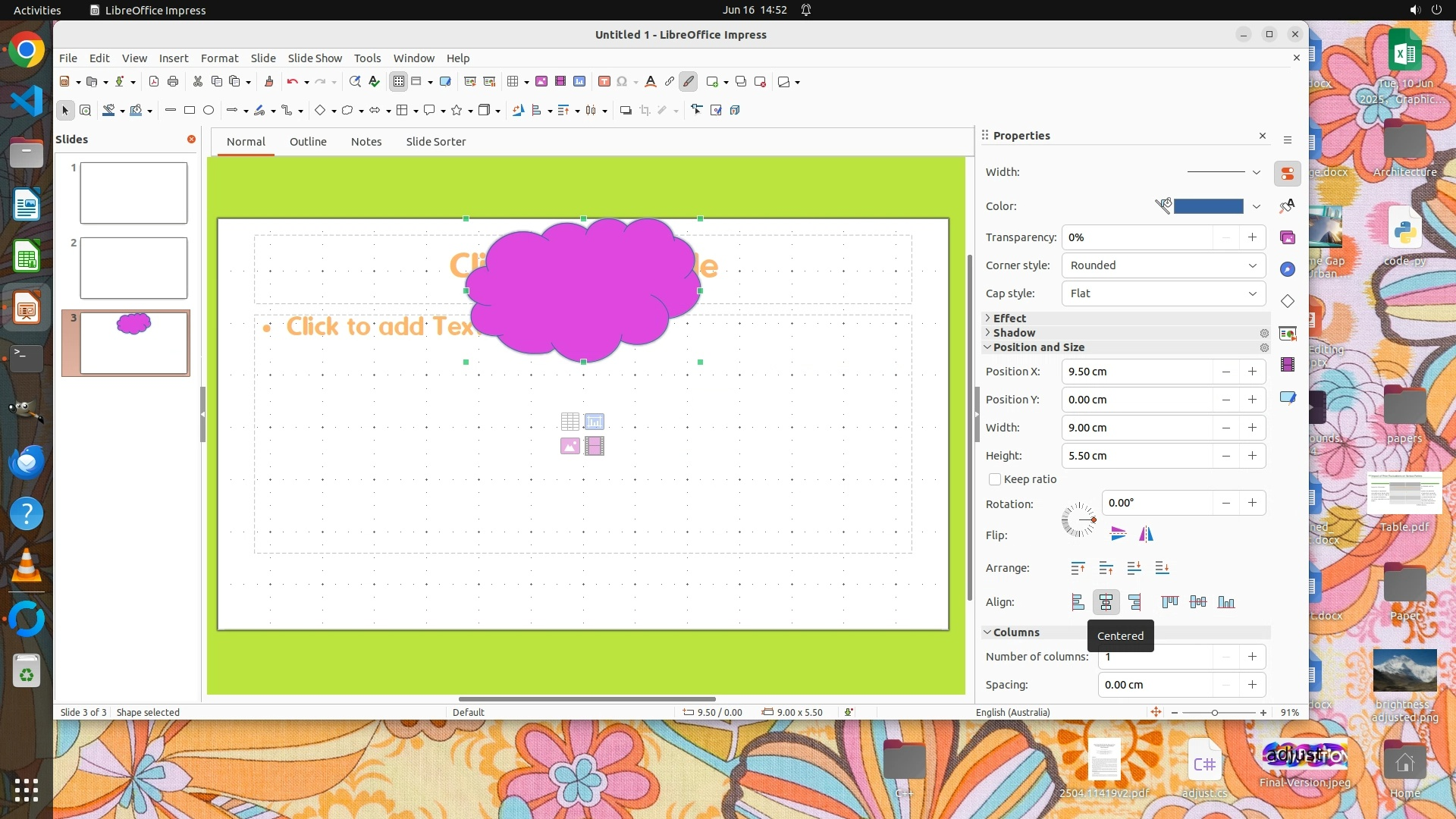Click the line Color swatch
The image size is (1456, 819).
click(1208, 206)
